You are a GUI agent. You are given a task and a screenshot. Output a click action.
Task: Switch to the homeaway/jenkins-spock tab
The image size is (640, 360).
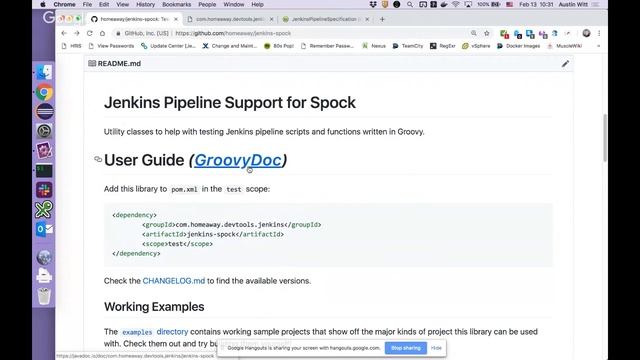point(133,19)
